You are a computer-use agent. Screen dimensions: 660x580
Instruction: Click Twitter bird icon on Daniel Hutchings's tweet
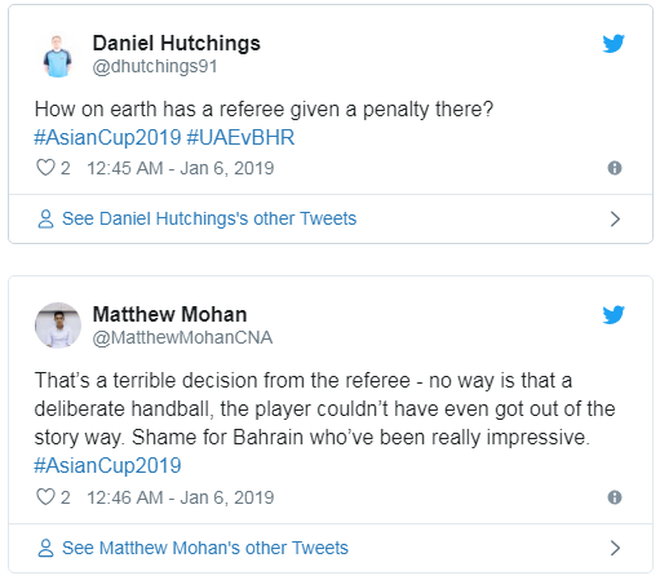tap(613, 45)
